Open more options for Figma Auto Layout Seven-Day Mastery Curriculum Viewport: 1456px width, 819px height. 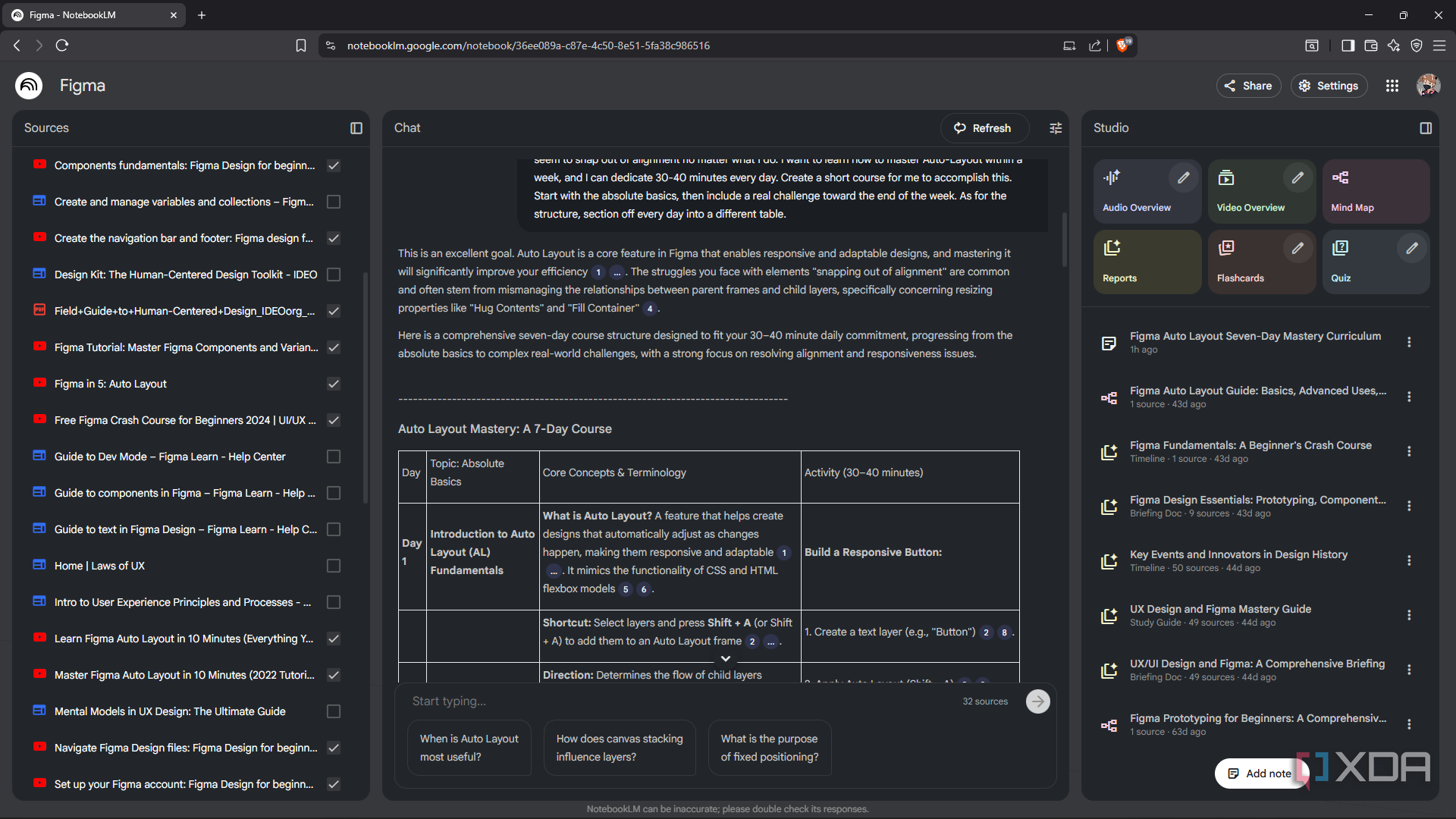coord(1409,342)
